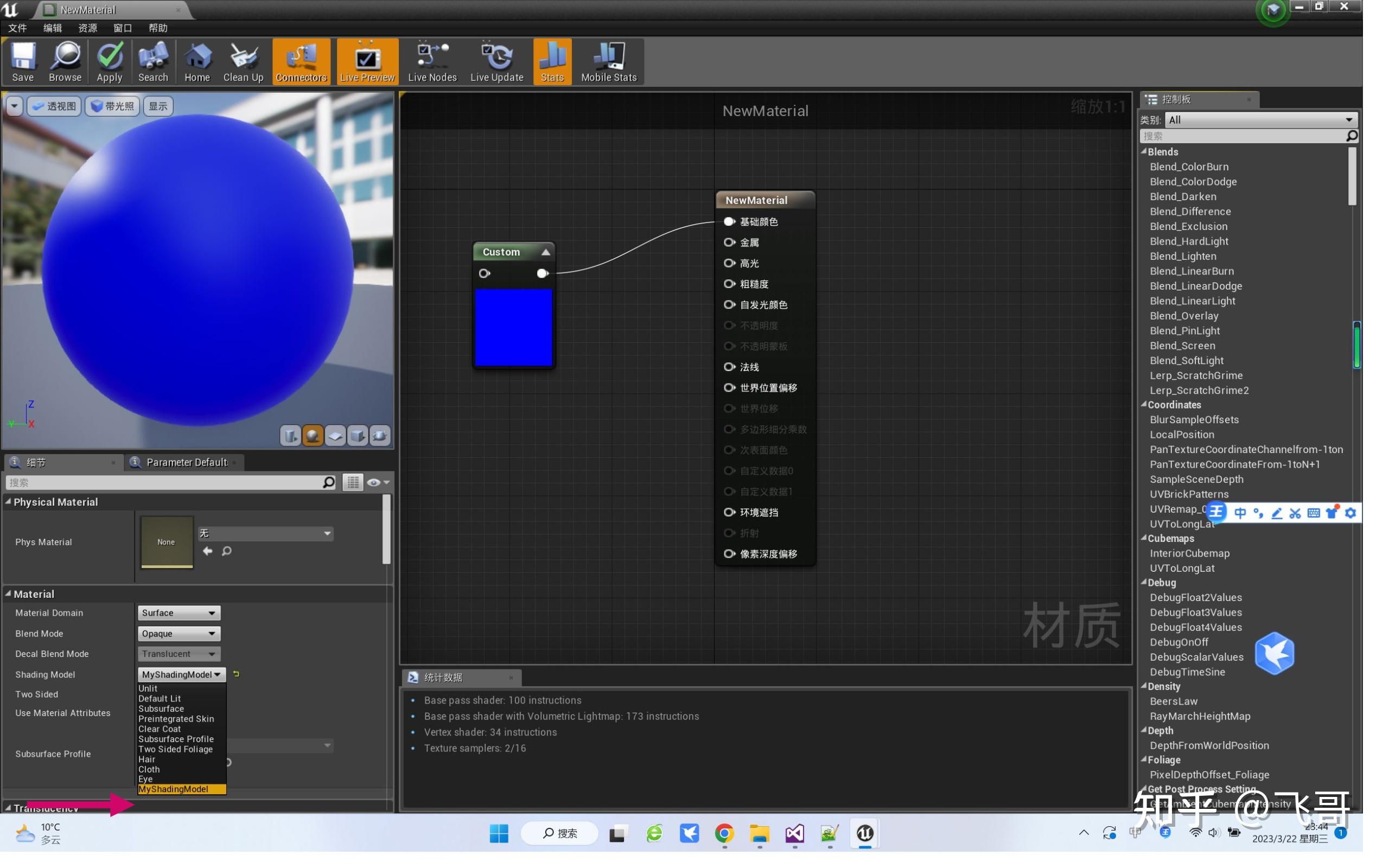Apply material changes to the scene
Screen dimensions: 1389x868
point(110,61)
